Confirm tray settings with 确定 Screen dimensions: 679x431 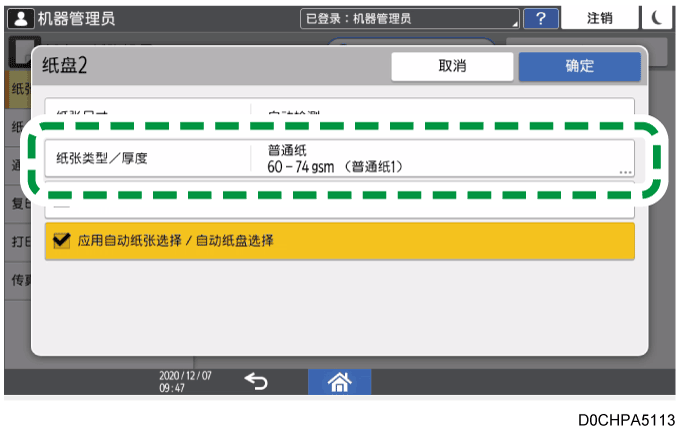coord(579,66)
